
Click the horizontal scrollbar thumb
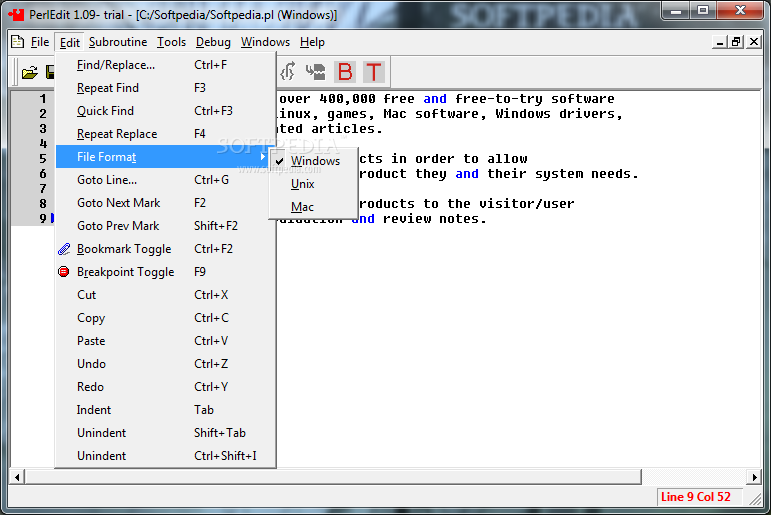[x=333, y=477]
